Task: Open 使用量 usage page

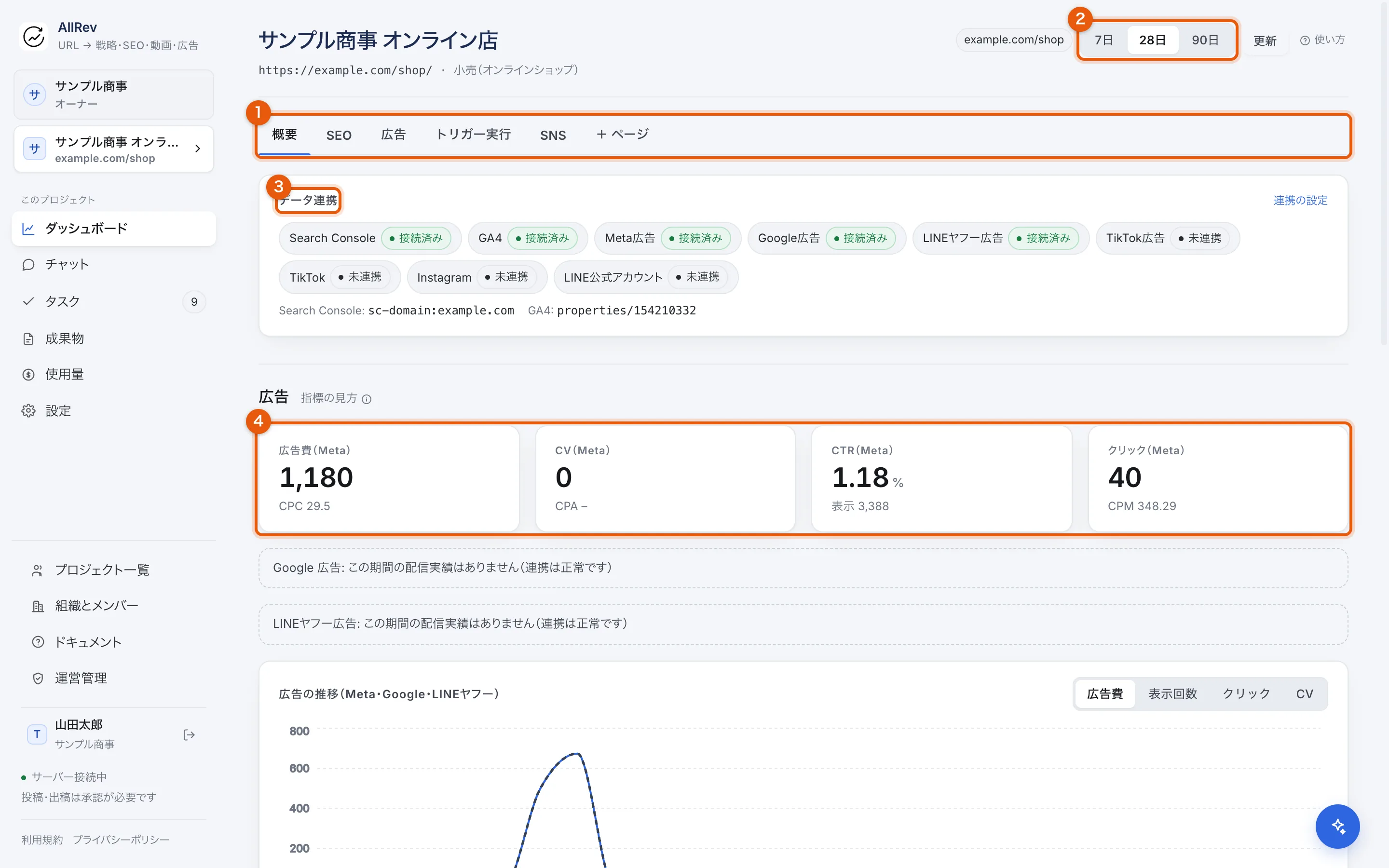Action: click(114, 374)
